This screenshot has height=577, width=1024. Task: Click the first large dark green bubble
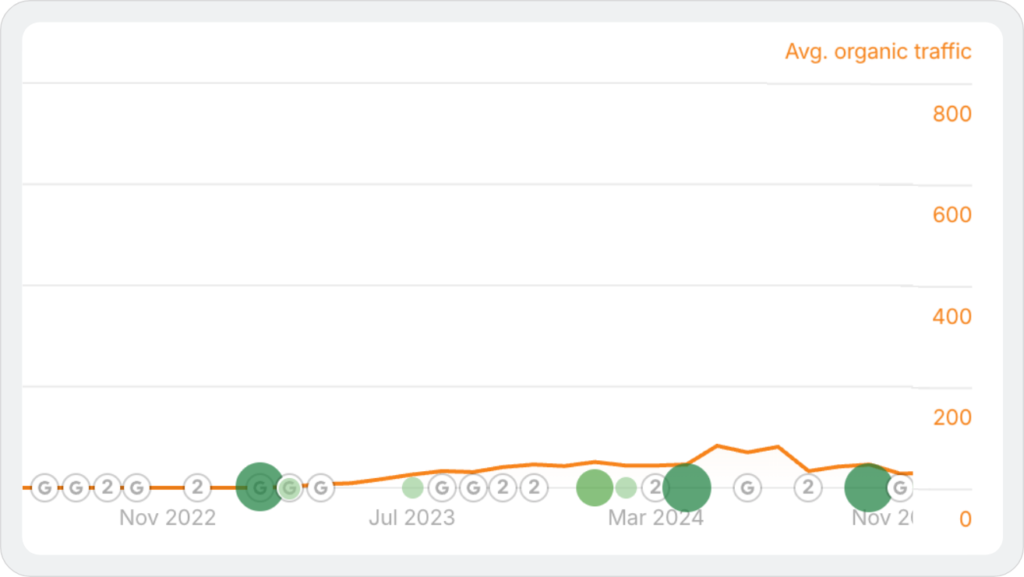tap(259, 487)
